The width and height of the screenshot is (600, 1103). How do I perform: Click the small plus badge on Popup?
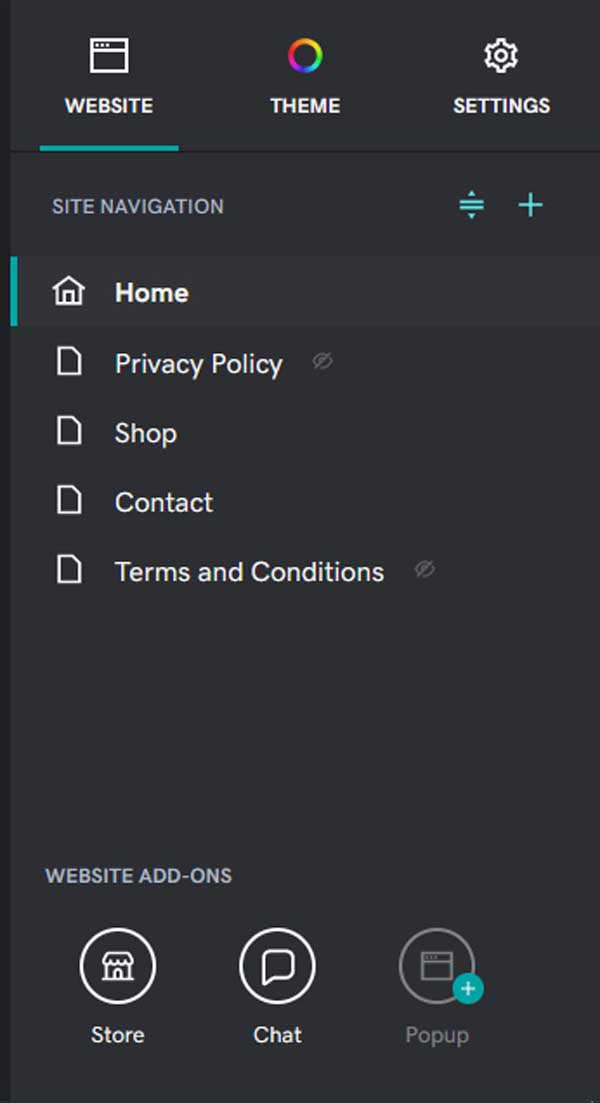coord(467,989)
